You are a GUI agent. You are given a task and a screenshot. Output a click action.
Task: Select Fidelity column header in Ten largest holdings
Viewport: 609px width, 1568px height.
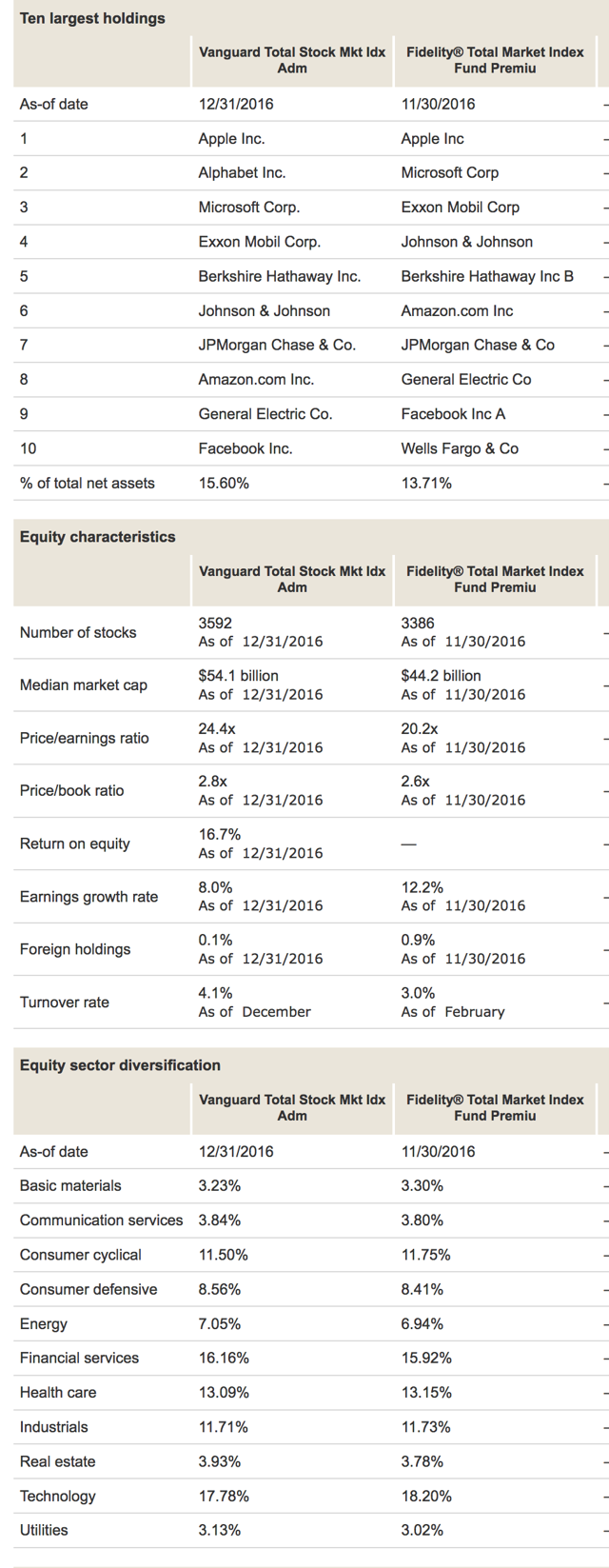pyautogui.click(x=495, y=60)
